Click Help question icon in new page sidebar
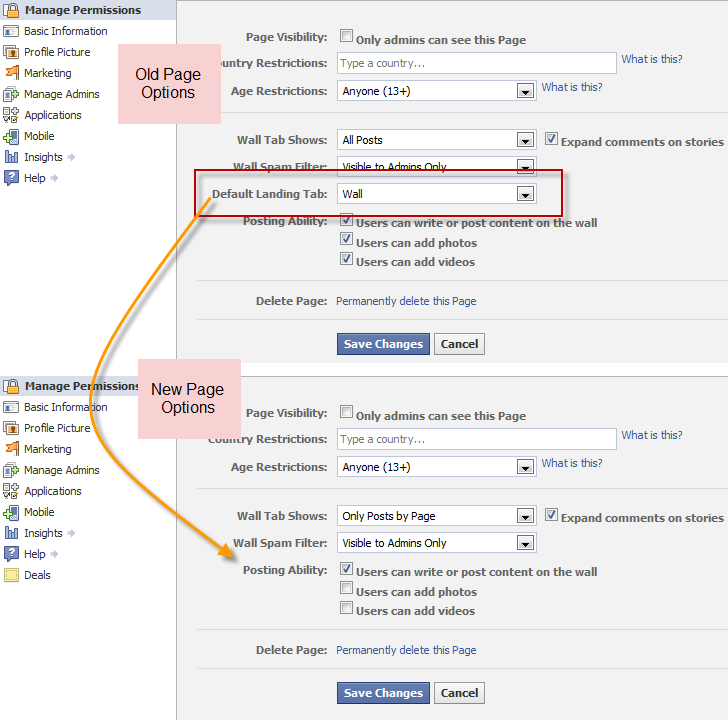The width and height of the screenshot is (728, 720). (11, 554)
